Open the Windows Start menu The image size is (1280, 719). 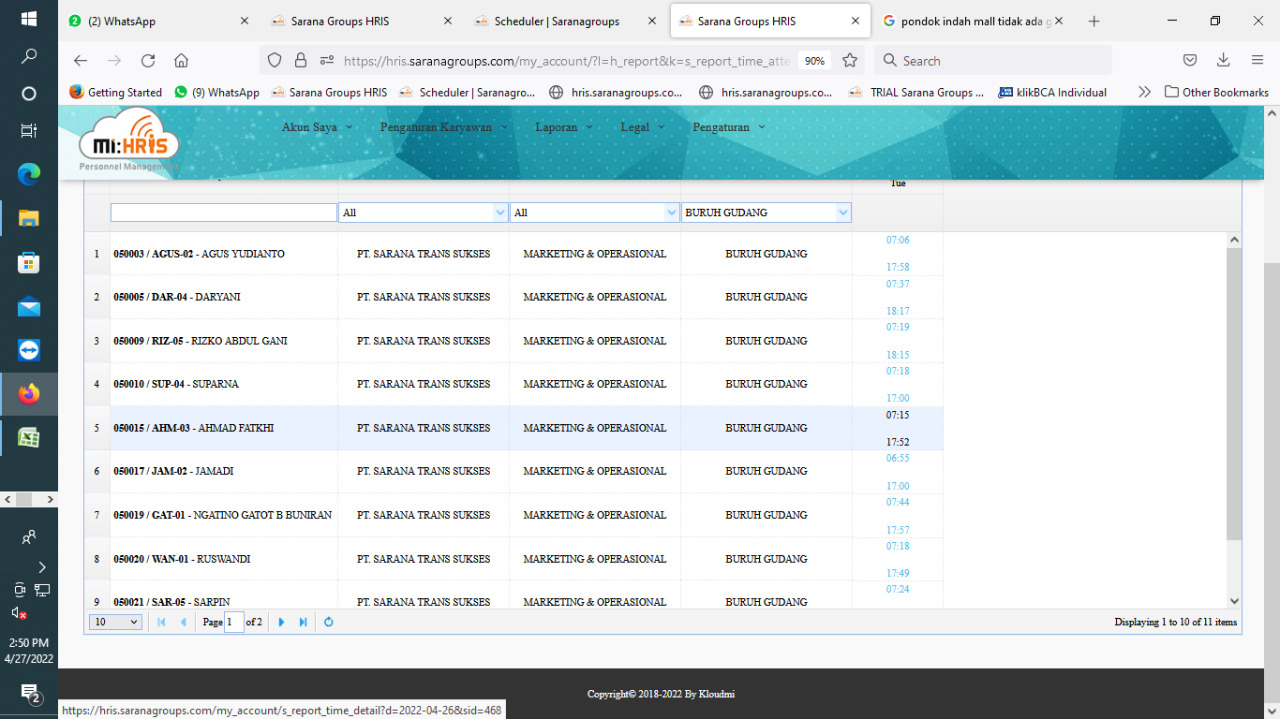click(29, 19)
